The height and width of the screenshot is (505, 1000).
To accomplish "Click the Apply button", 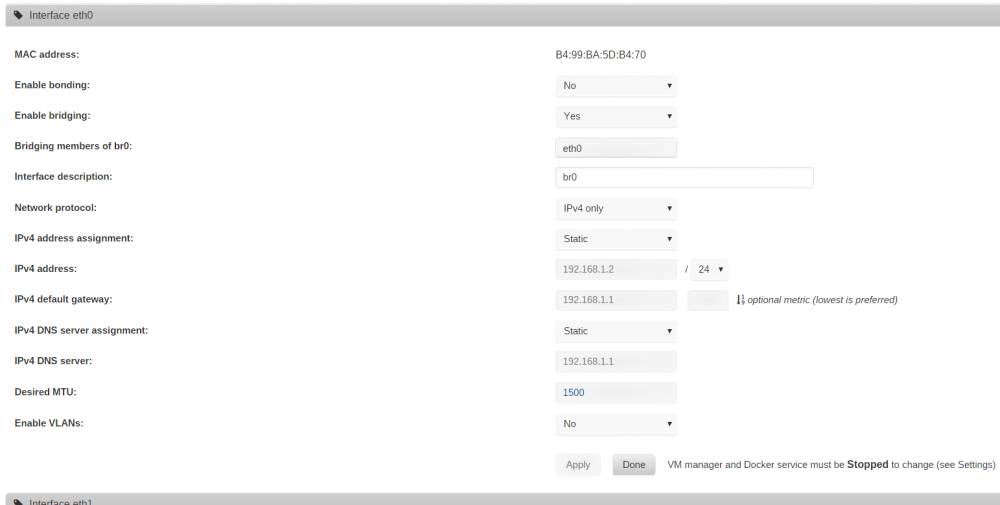I will coord(578,465).
